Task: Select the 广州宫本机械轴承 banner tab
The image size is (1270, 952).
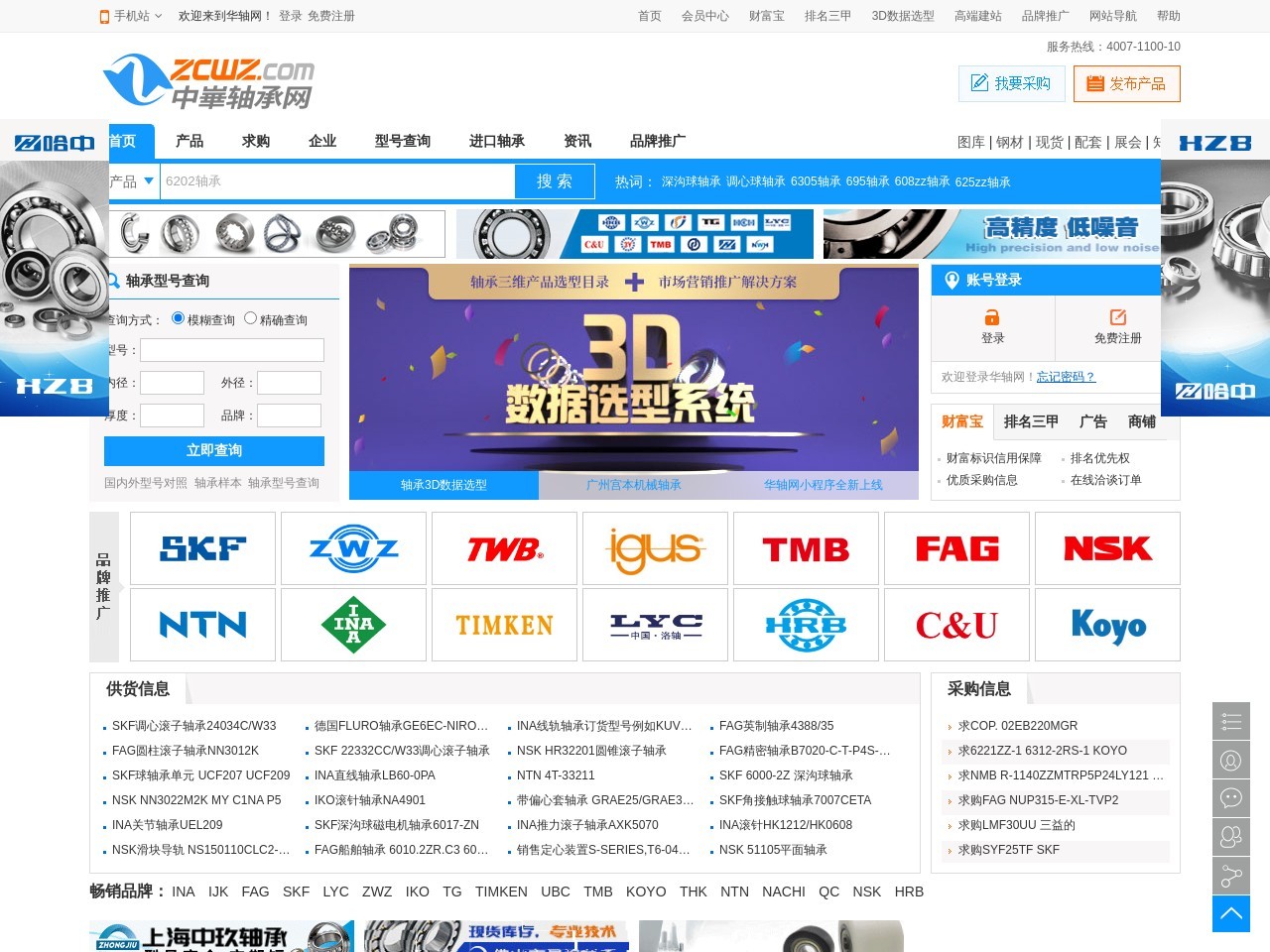Action: tap(634, 485)
